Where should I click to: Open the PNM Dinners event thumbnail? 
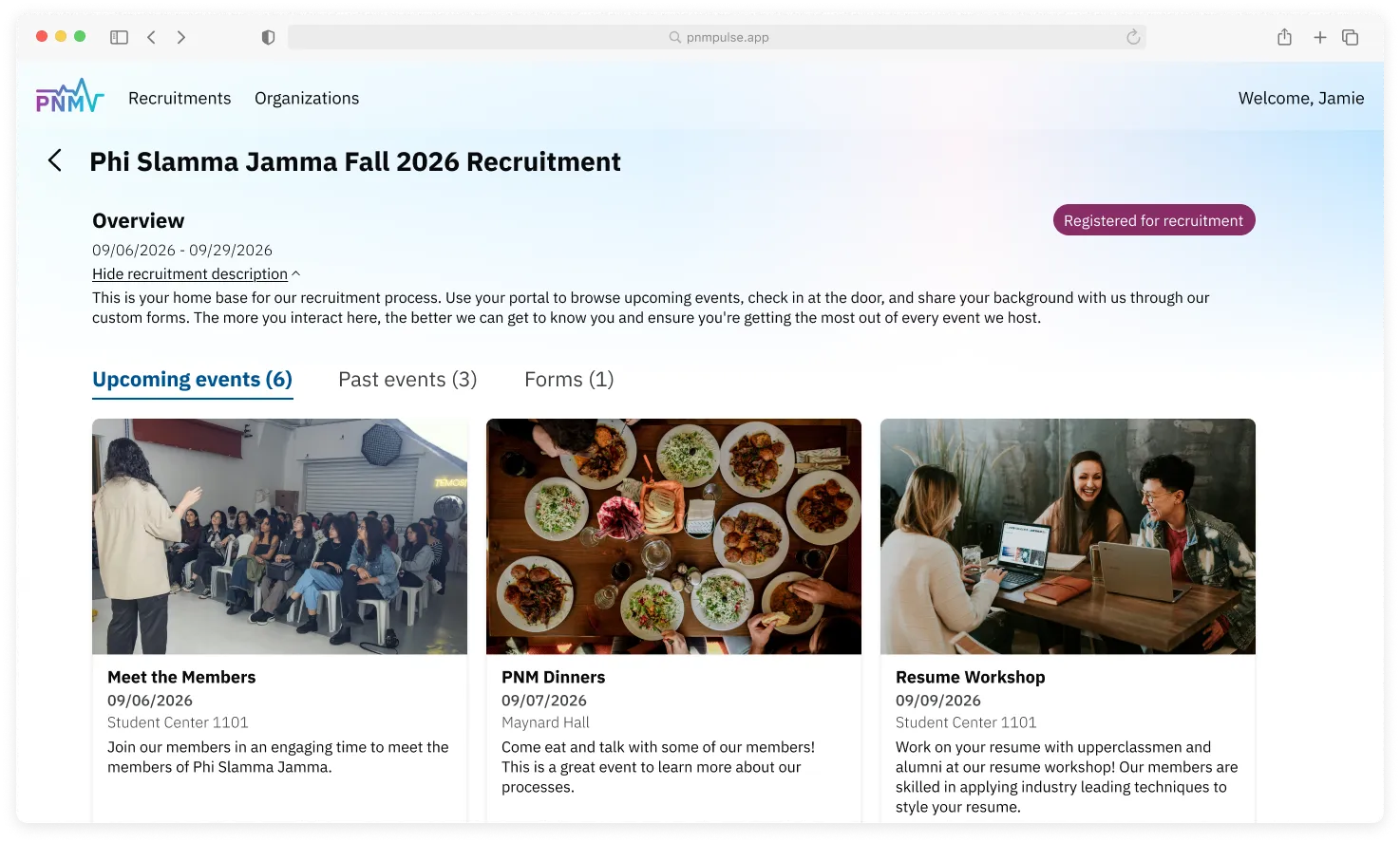673,535
